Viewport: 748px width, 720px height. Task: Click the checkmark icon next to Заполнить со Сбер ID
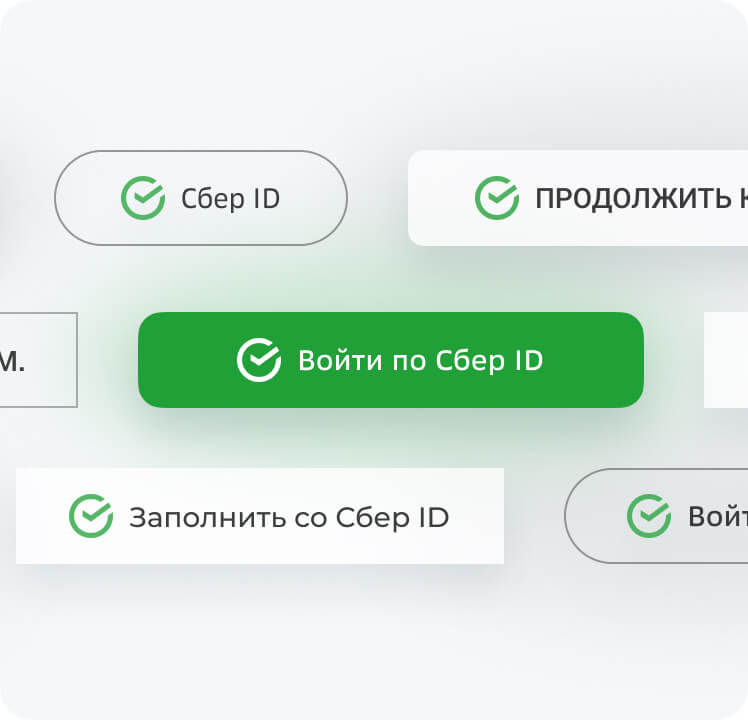91,516
